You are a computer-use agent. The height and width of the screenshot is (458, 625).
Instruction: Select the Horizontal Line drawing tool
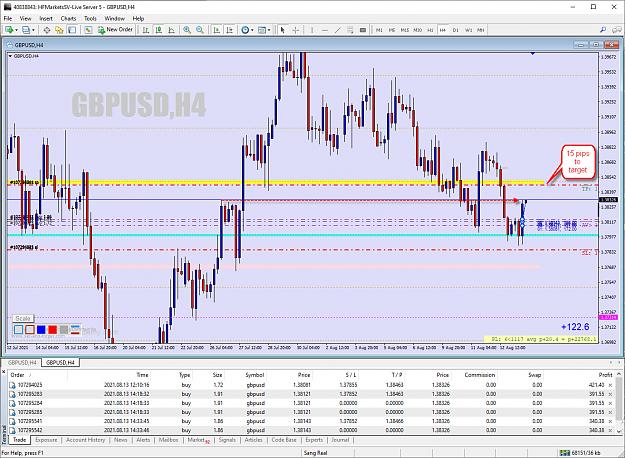click(324, 30)
